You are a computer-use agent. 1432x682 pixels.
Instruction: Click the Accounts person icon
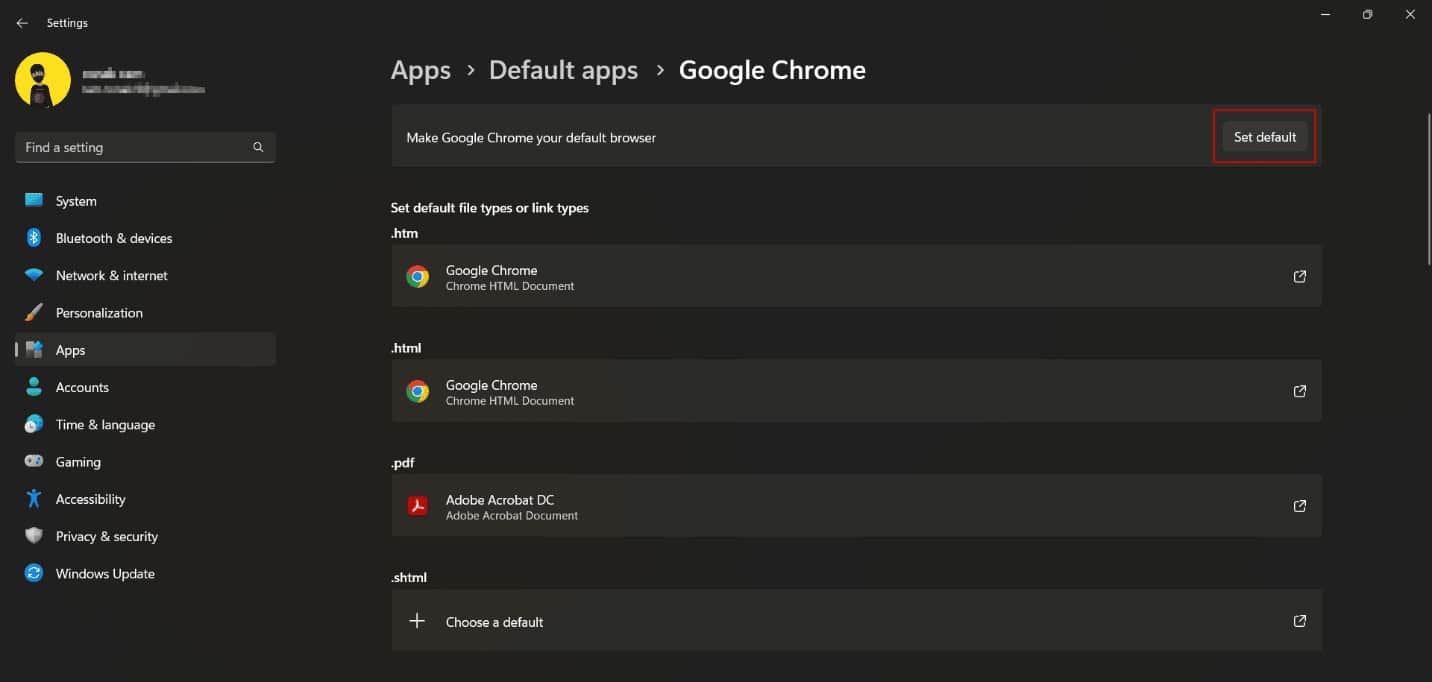click(34, 387)
